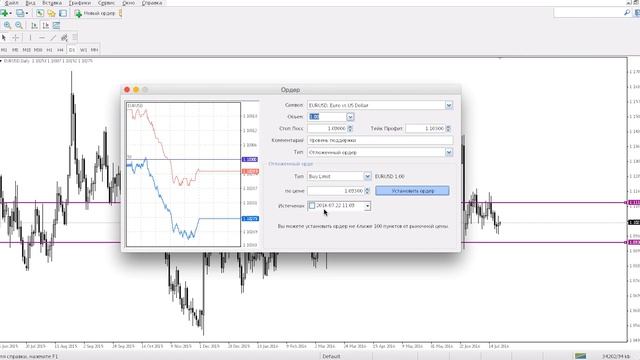Image resolution: width=640 pixels, height=360 pixels.
Task: Open the File menu
Action: [x=11, y=3]
